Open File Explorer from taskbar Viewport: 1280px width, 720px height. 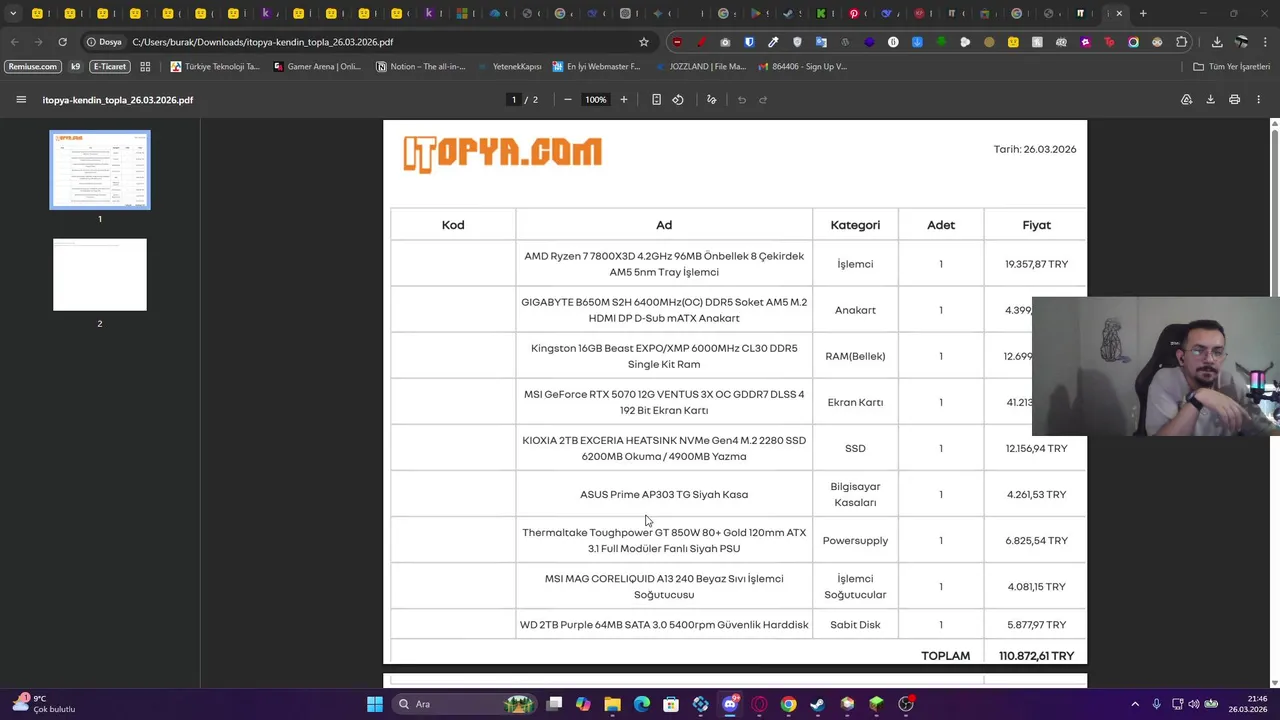click(613, 704)
